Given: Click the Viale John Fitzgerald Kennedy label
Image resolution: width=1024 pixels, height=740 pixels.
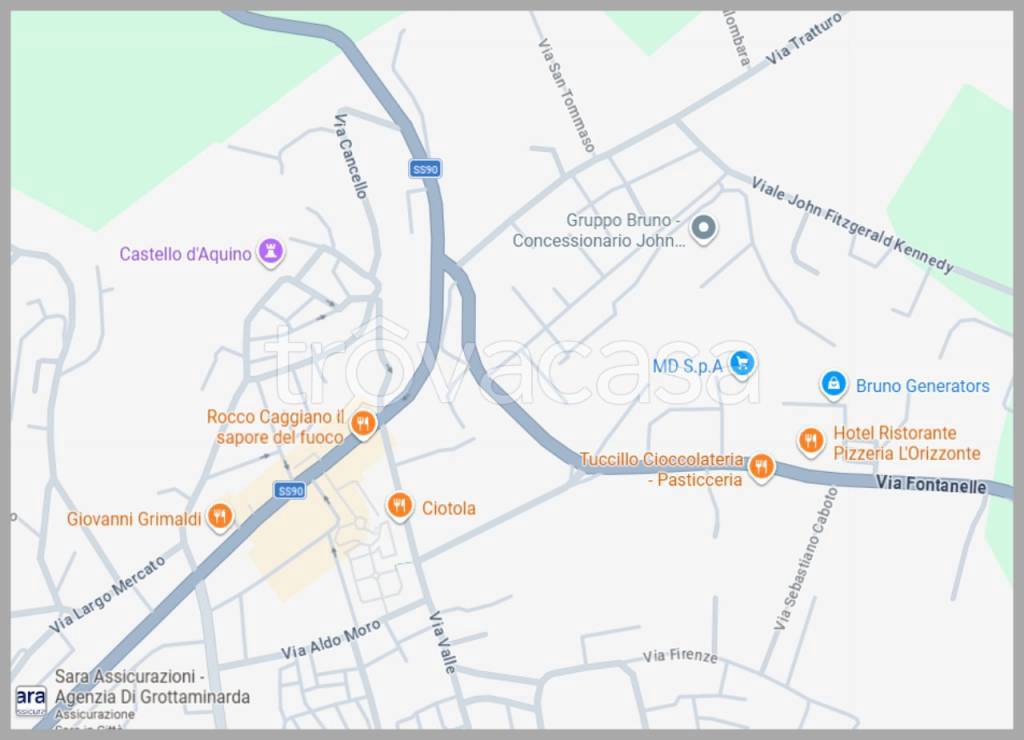Looking at the screenshot, I should [852, 224].
